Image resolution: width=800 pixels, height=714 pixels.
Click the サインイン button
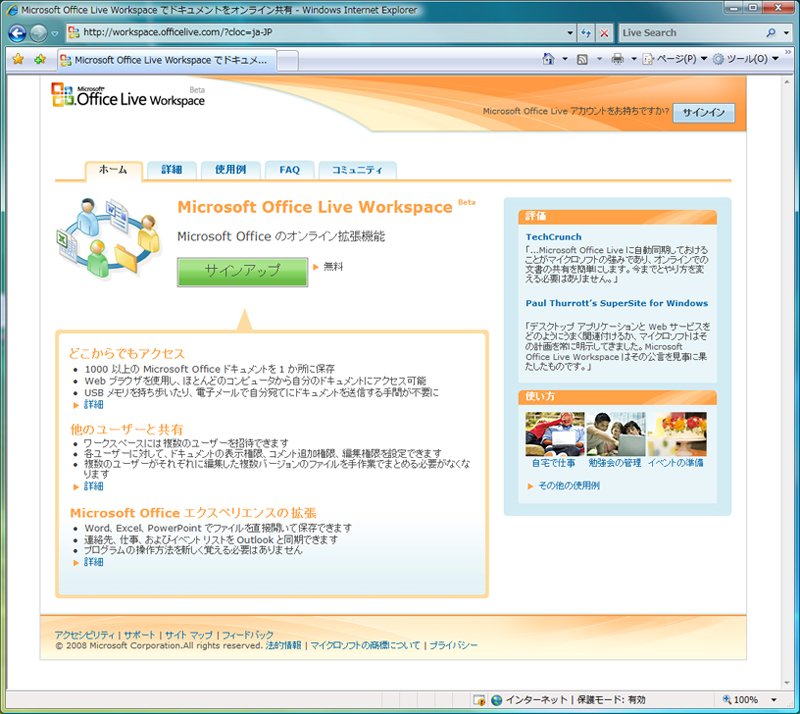pyautogui.click(x=704, y=113)
